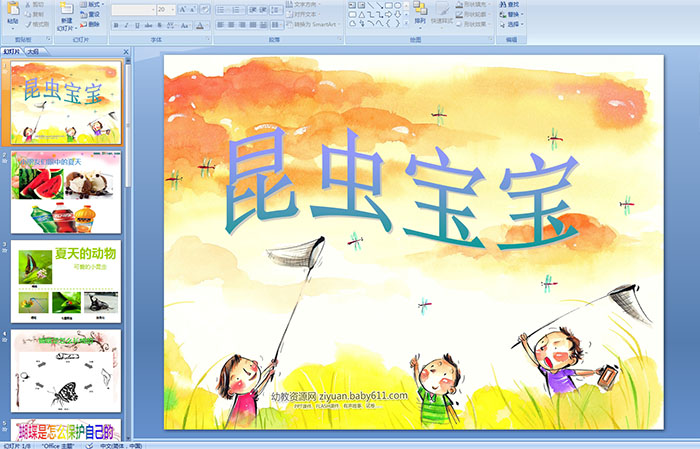Viewport: 700px width, 449px height.
Task: Open Text Direction (文字方向) menu
Action: [303, 4]
